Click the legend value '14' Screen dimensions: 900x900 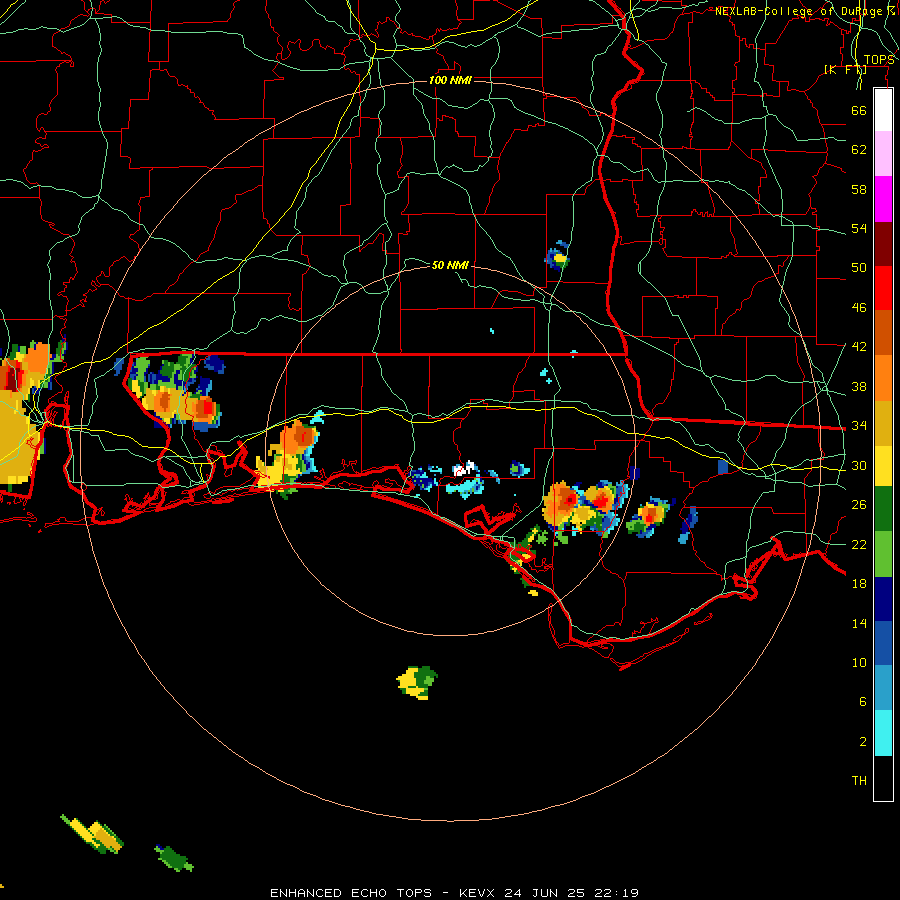point(859,623)
